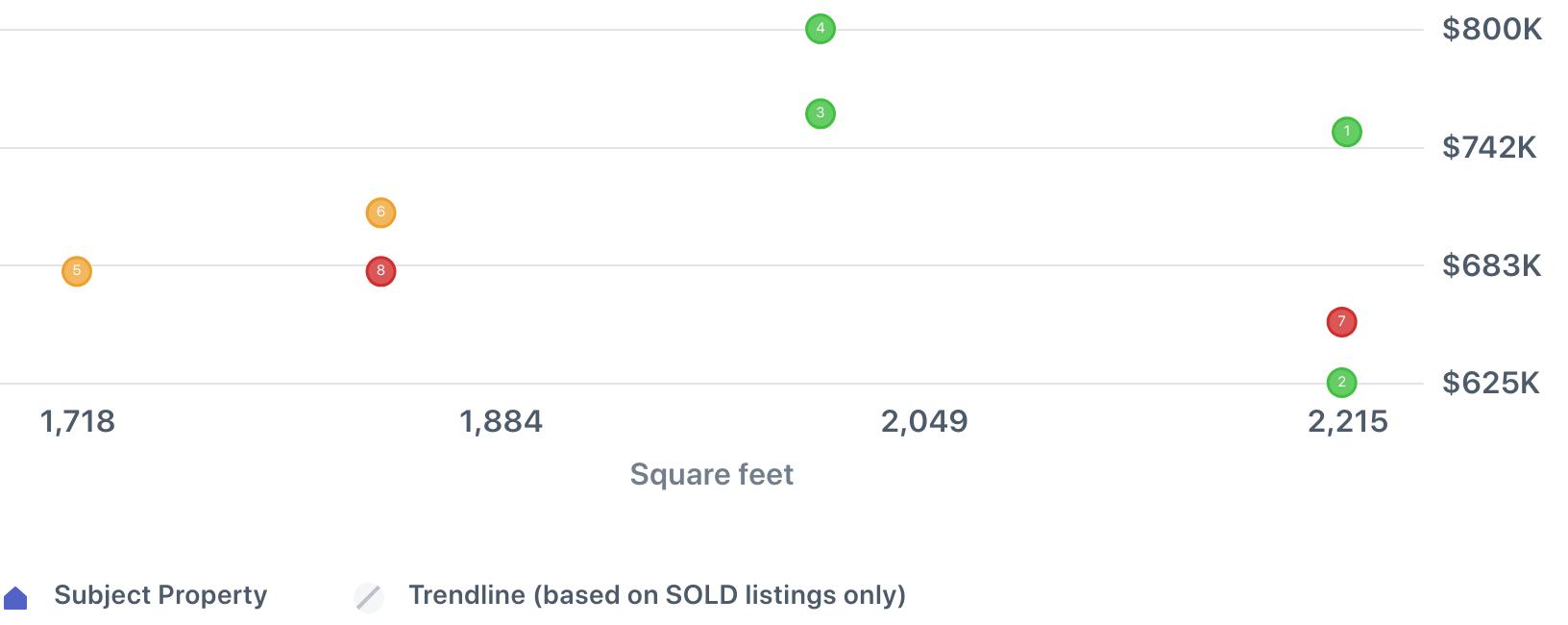The width and height of the screenshot is (1568, 625).
Task: Click the Subject Property house icon
Action: [16, 598]
